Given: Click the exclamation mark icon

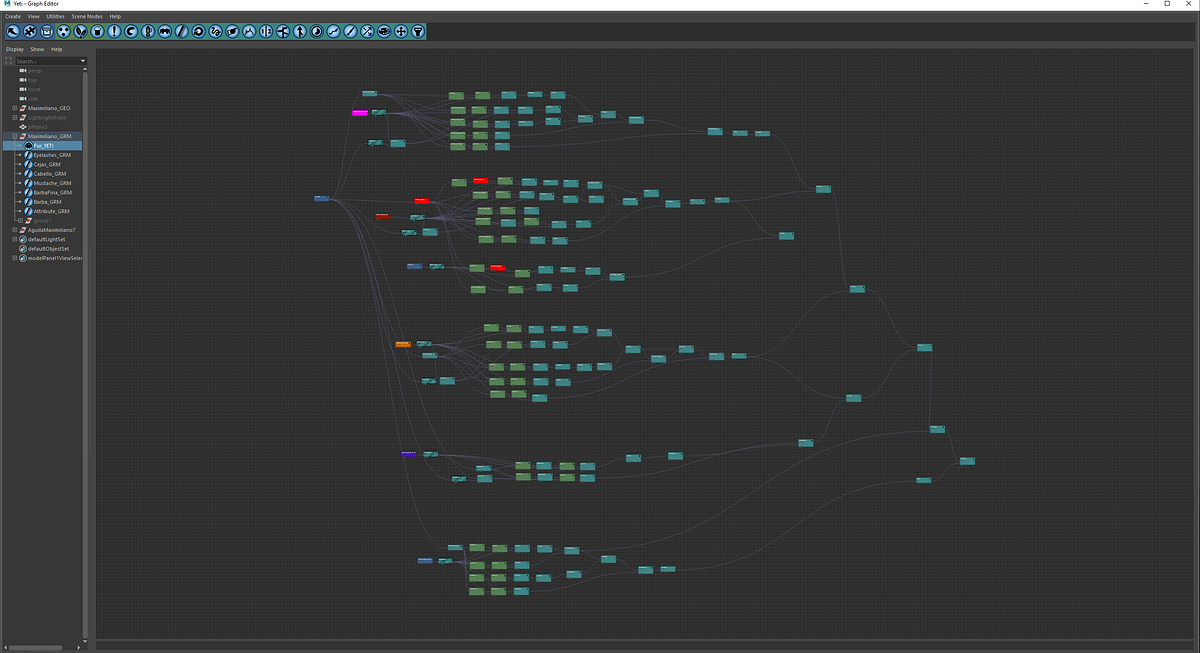Looking at the screenshot, I should coord(114,32).
